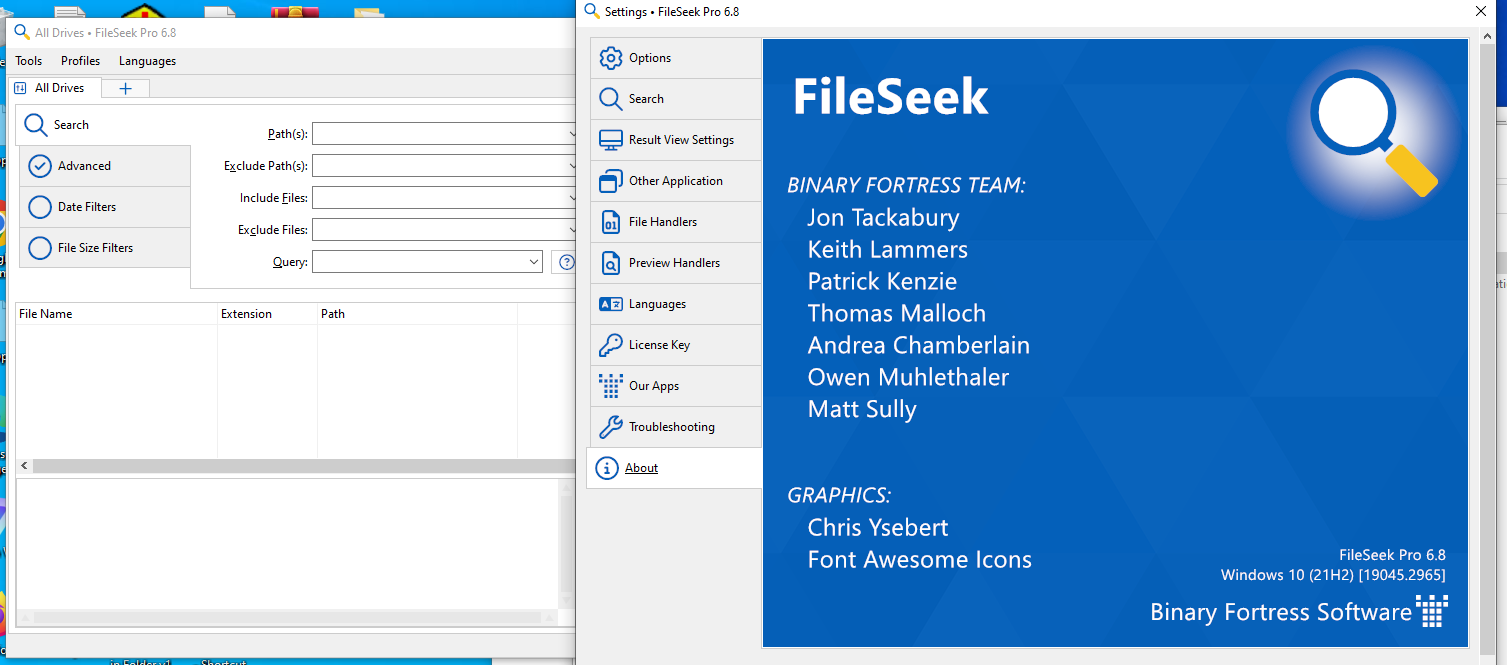Click the Preview Handlers icon
This screenshot has width=1507, height=665.
tap(610, 263)
